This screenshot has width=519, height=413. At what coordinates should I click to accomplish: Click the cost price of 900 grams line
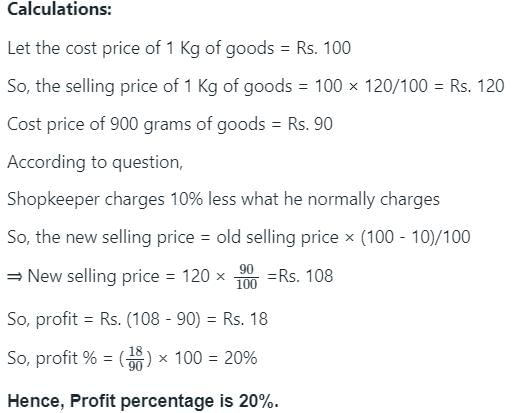pos(170,124)
